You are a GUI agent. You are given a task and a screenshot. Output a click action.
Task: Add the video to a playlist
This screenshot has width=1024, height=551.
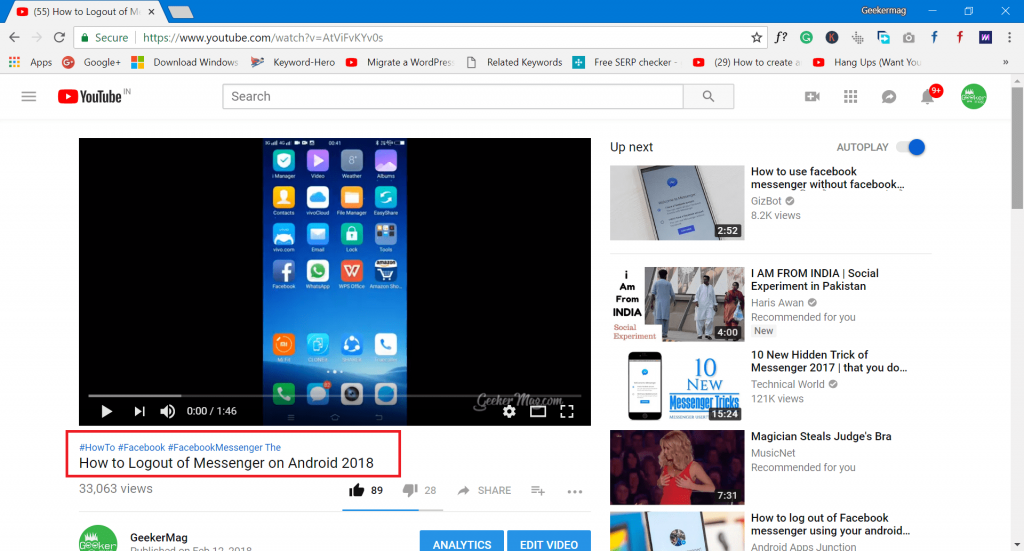pos(537,490)
